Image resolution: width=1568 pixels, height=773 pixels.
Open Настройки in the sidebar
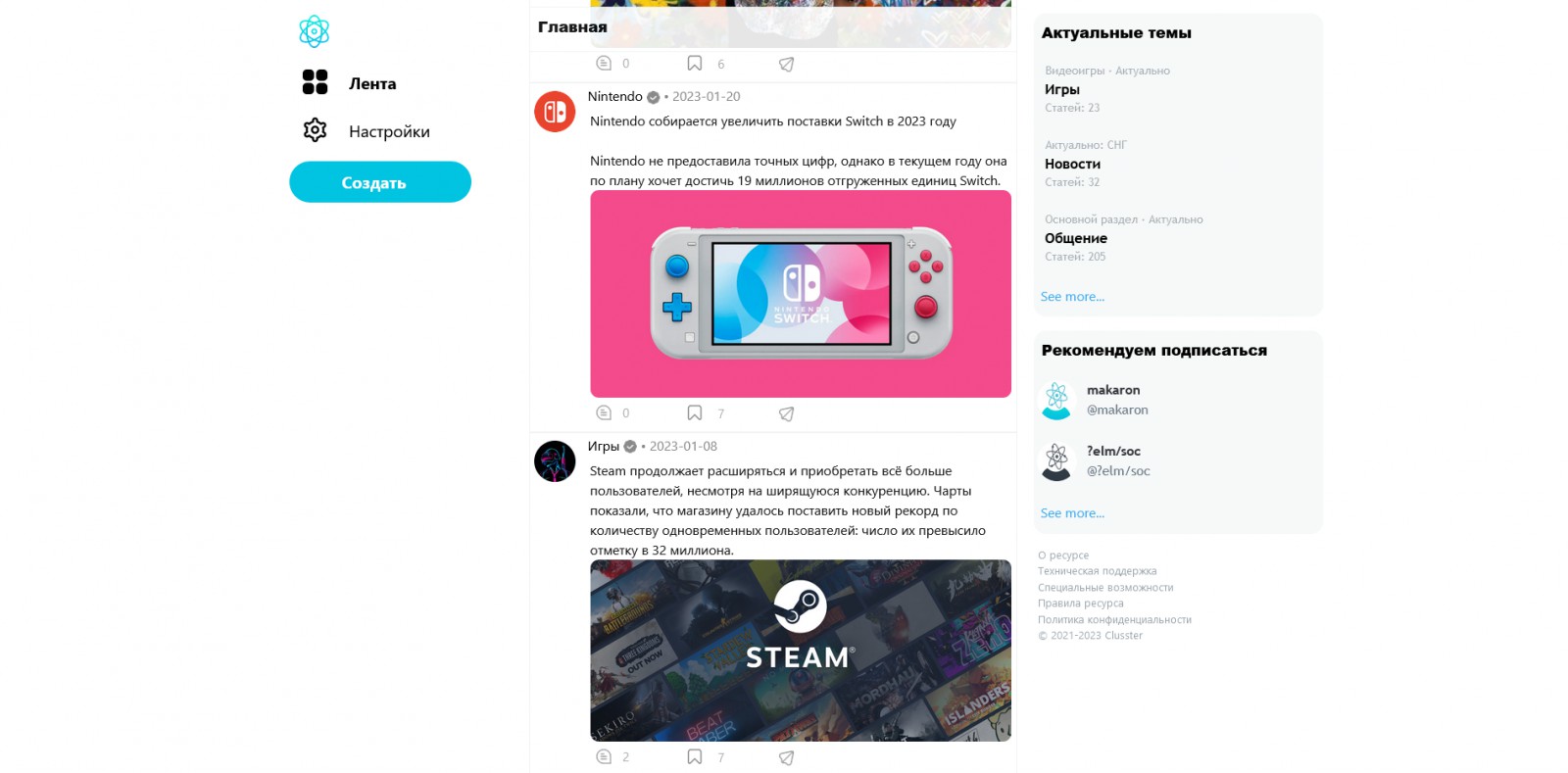367,130
